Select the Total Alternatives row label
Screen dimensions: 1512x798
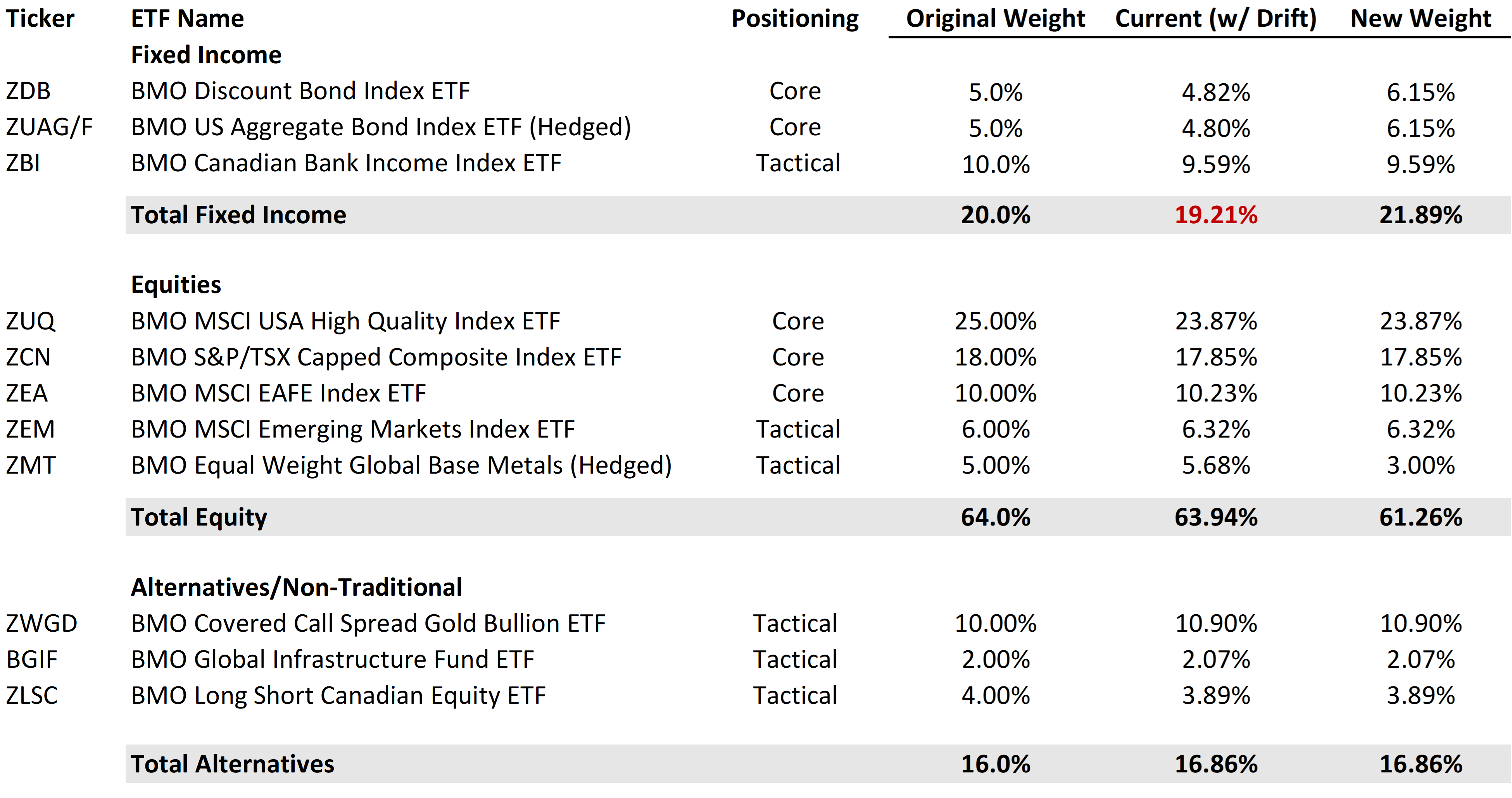click(233, 764)
